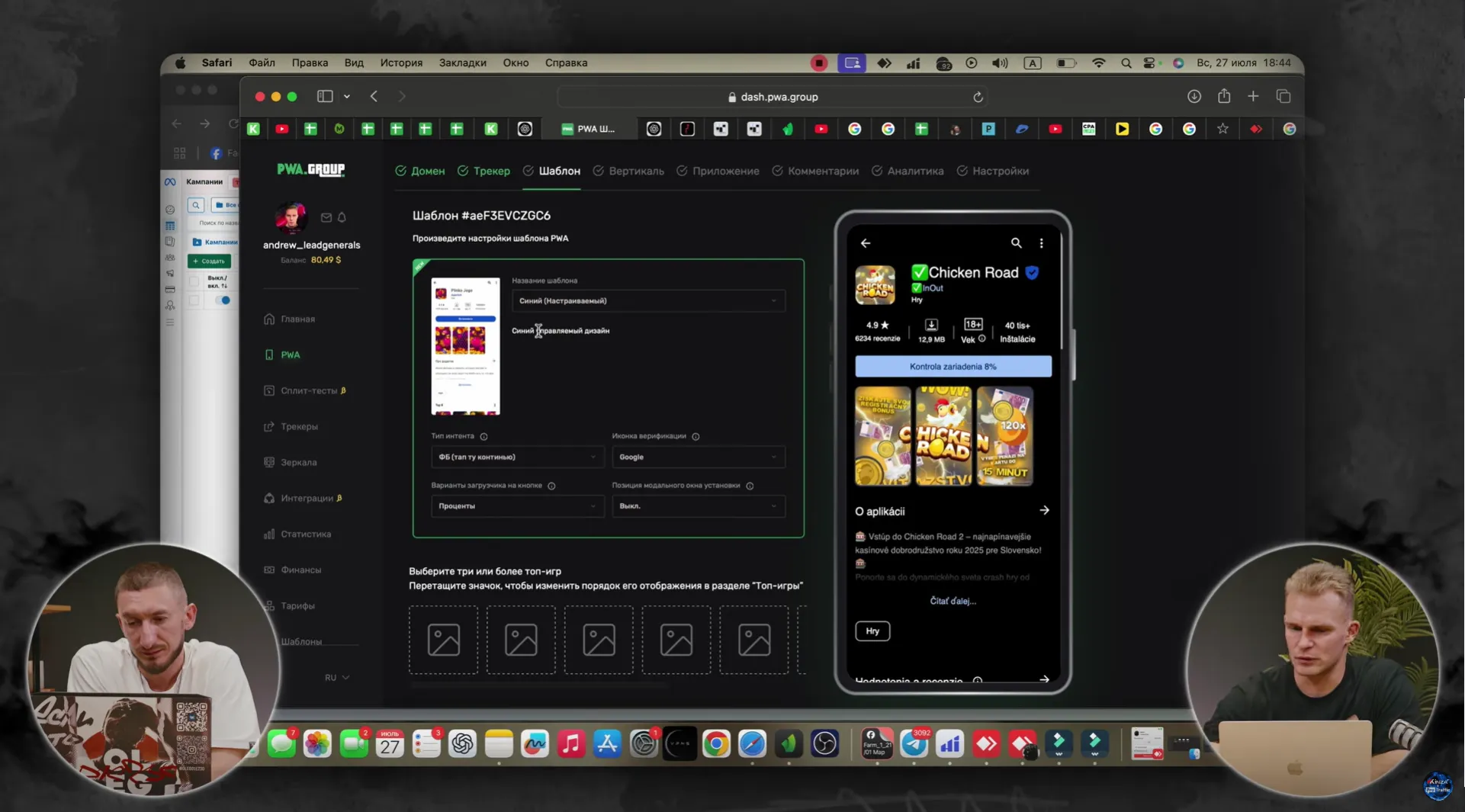This screenshot has height=812, width=1465.
Task: Open the Закладки menu in menu bar
Action: tap(462, 63)
